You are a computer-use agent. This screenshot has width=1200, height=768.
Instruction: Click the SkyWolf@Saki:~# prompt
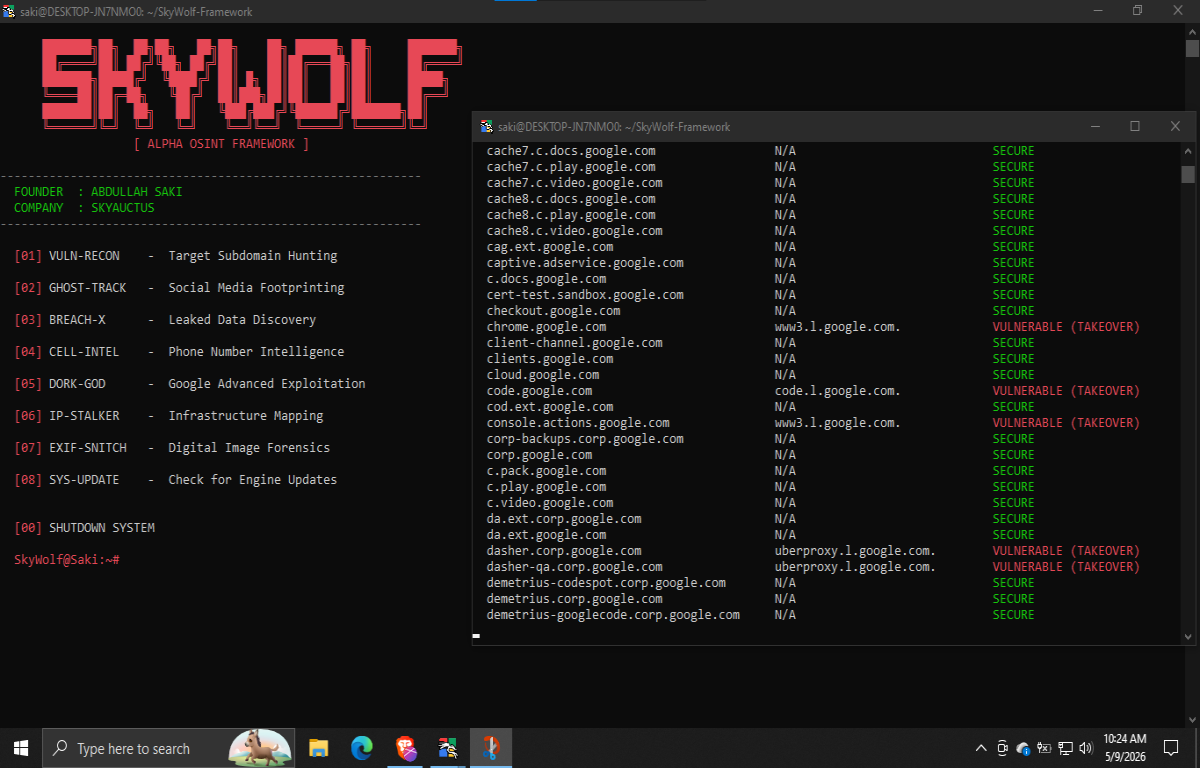coord(67,560)
